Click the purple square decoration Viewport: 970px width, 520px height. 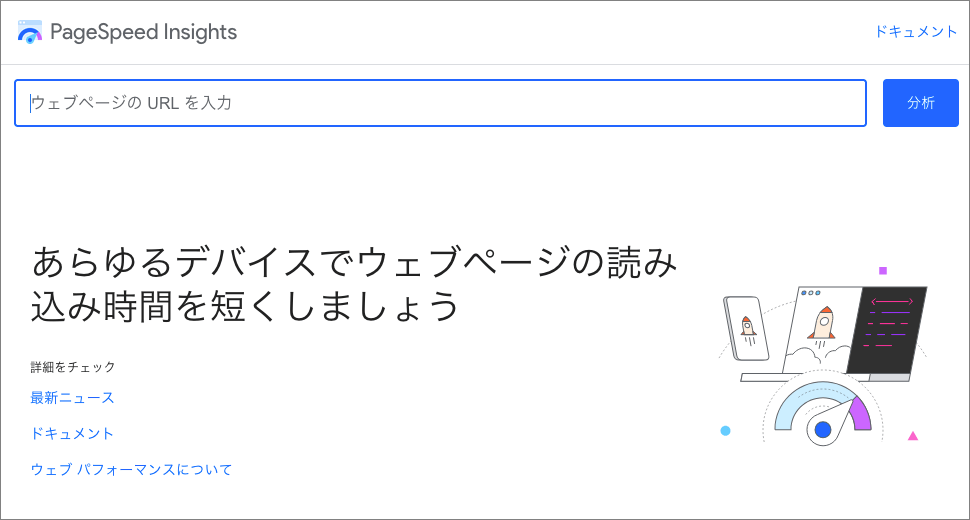click(883, 270)
